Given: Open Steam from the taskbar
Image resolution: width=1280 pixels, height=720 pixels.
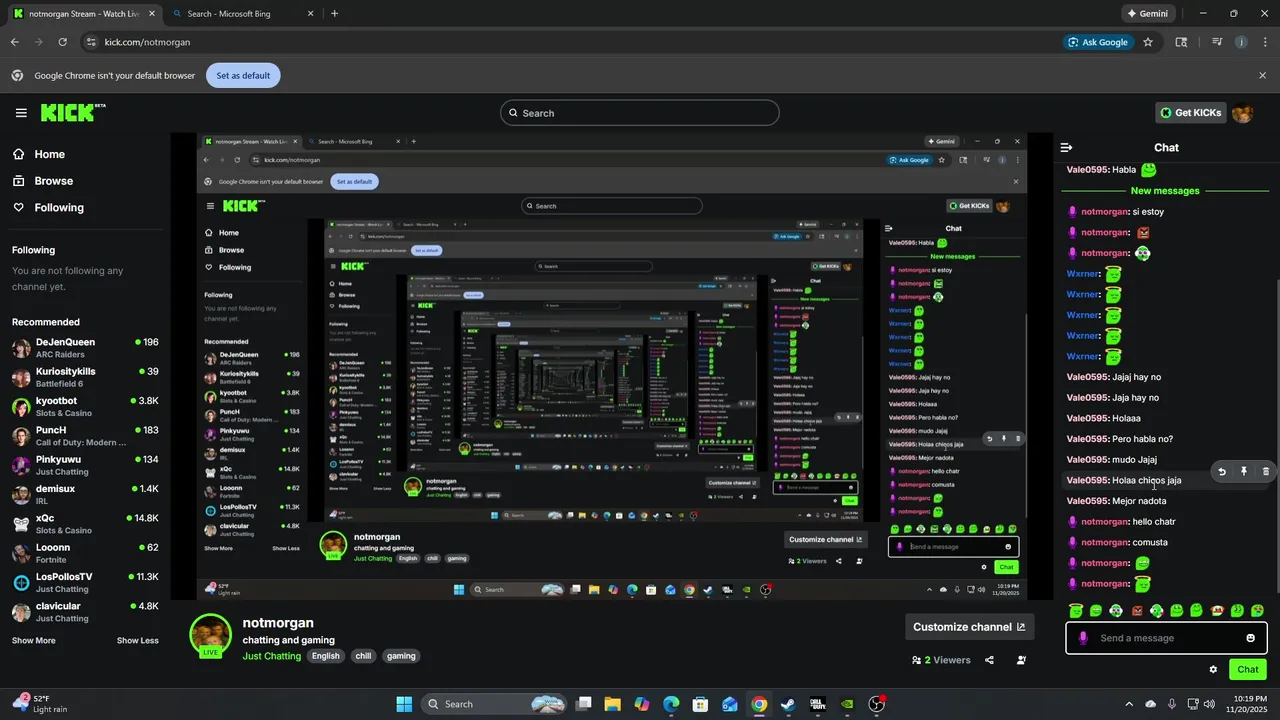Looking at the screenshot, I should point(788,704).
